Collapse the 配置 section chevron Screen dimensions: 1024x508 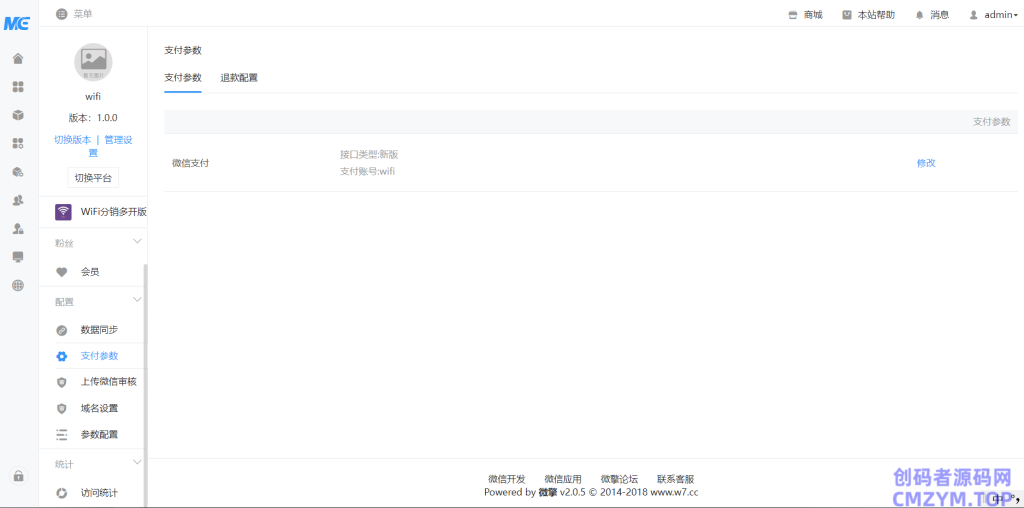137,300
